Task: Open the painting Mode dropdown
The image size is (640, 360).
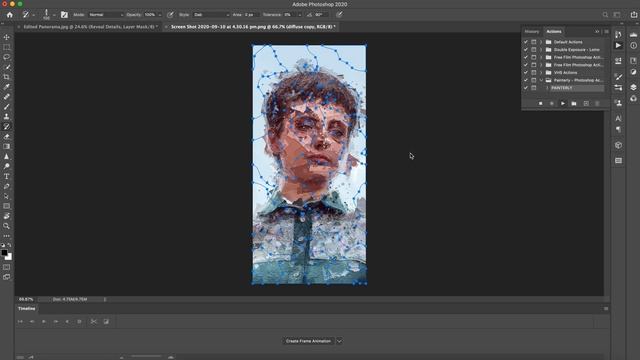Action: tap(106, 15)
